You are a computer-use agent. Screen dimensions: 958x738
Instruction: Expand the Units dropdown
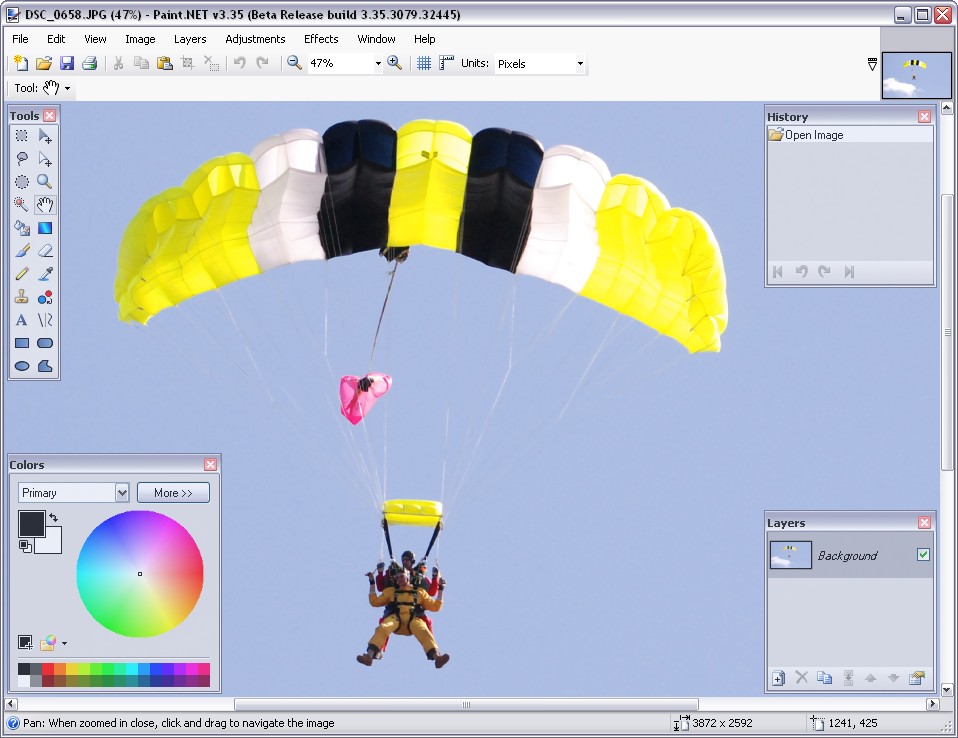(580, 64)
